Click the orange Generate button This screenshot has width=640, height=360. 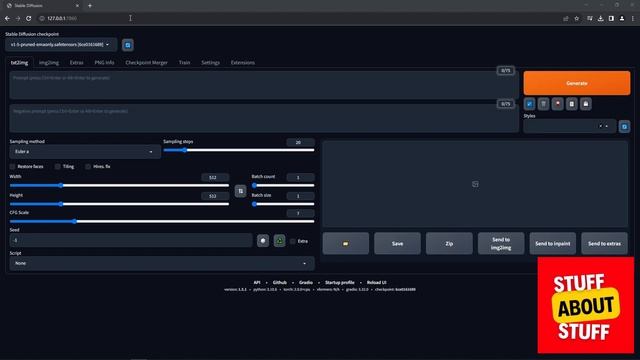coord(577,83)
